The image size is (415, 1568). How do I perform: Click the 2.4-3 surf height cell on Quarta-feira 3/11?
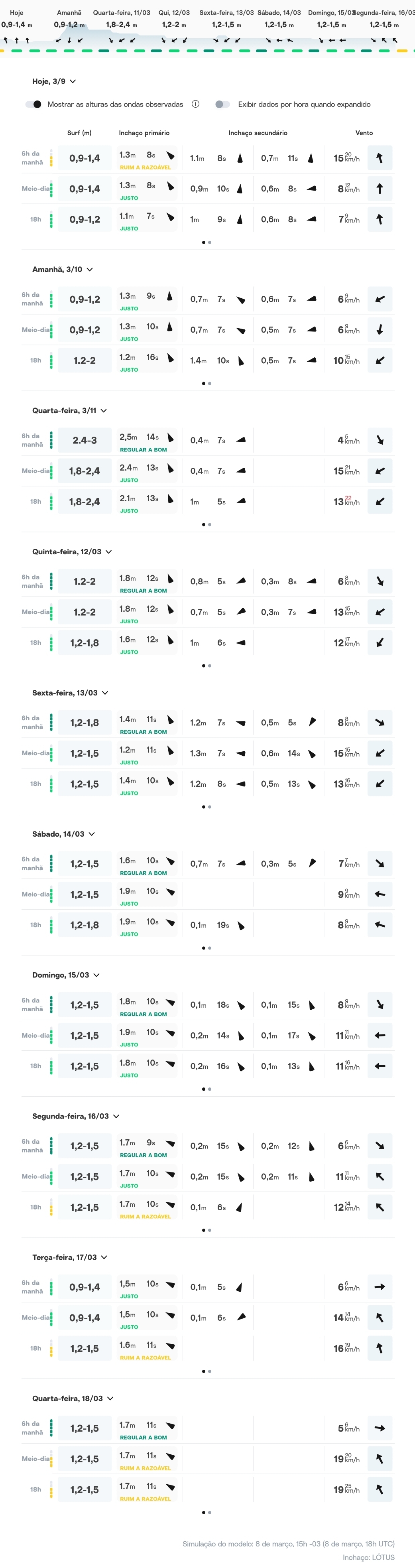pyautogui.click(x=85, y=440)
